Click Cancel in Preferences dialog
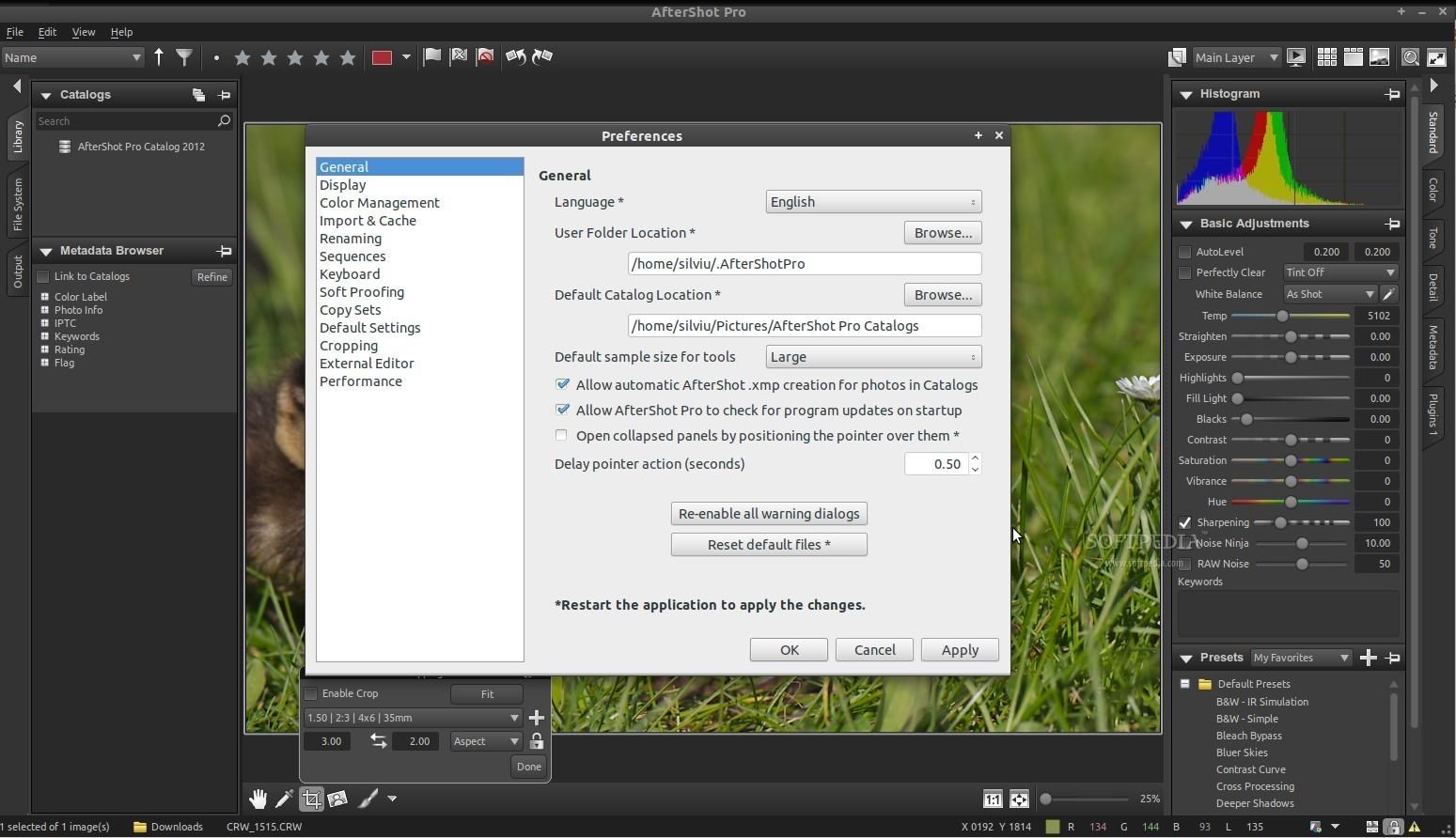 coord(874,650)
